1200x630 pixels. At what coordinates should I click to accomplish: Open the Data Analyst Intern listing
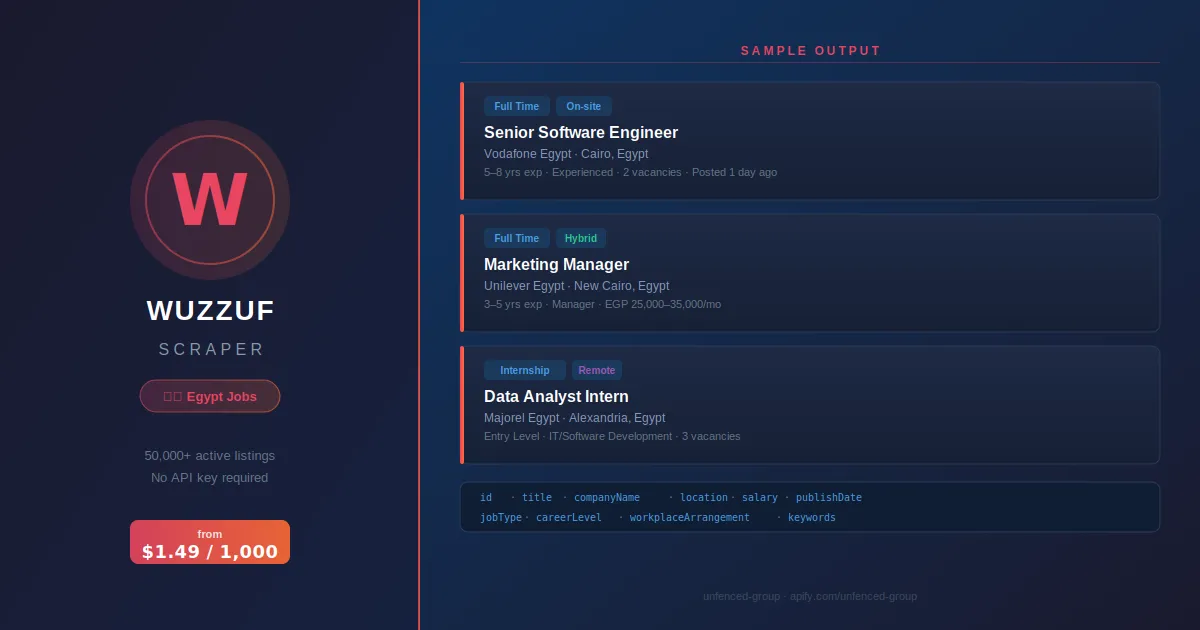pyautogui.click(x=556, y=396)
